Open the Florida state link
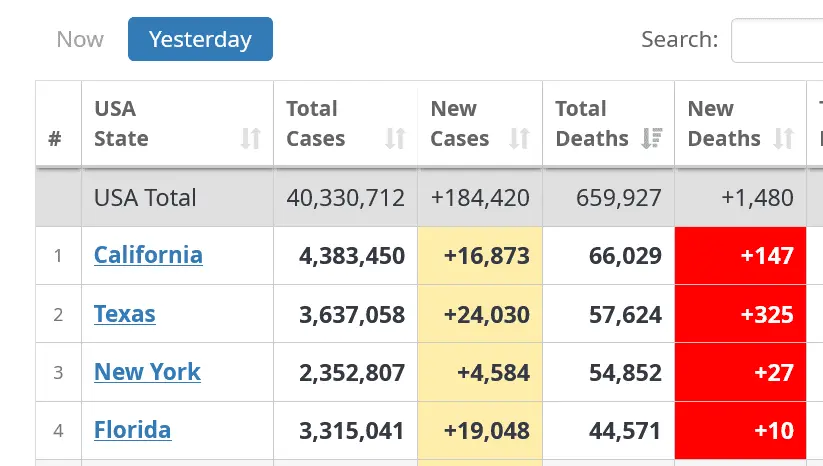Viewport: 823px width, 466px height. coord(132,430)
